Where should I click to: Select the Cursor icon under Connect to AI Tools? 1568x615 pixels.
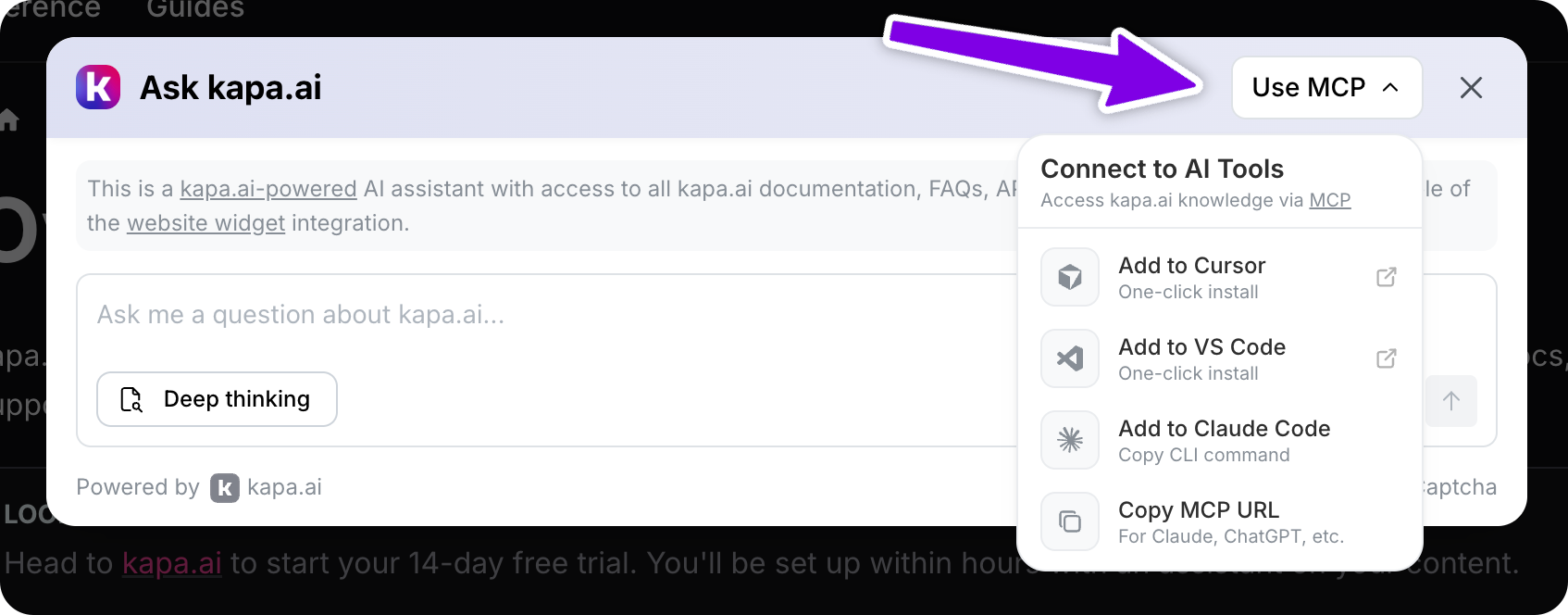click(1069, 277)
